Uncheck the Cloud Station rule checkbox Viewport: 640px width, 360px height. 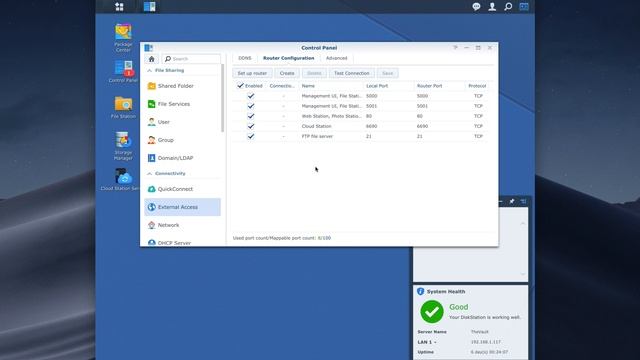click(251, 126)
